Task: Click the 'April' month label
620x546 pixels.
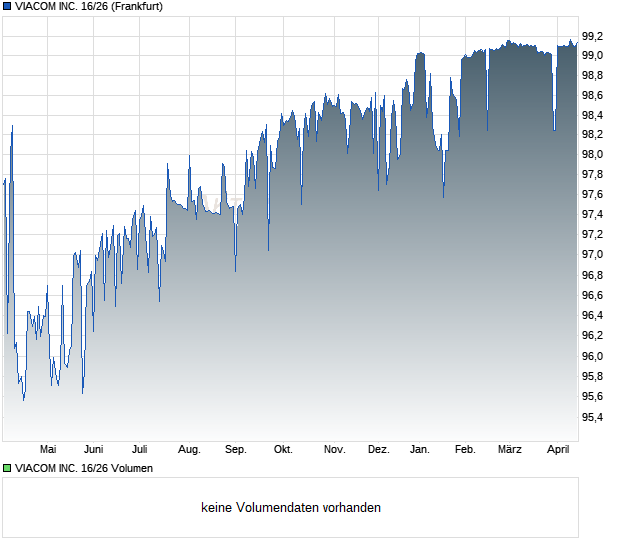Action: pos(558,450)
